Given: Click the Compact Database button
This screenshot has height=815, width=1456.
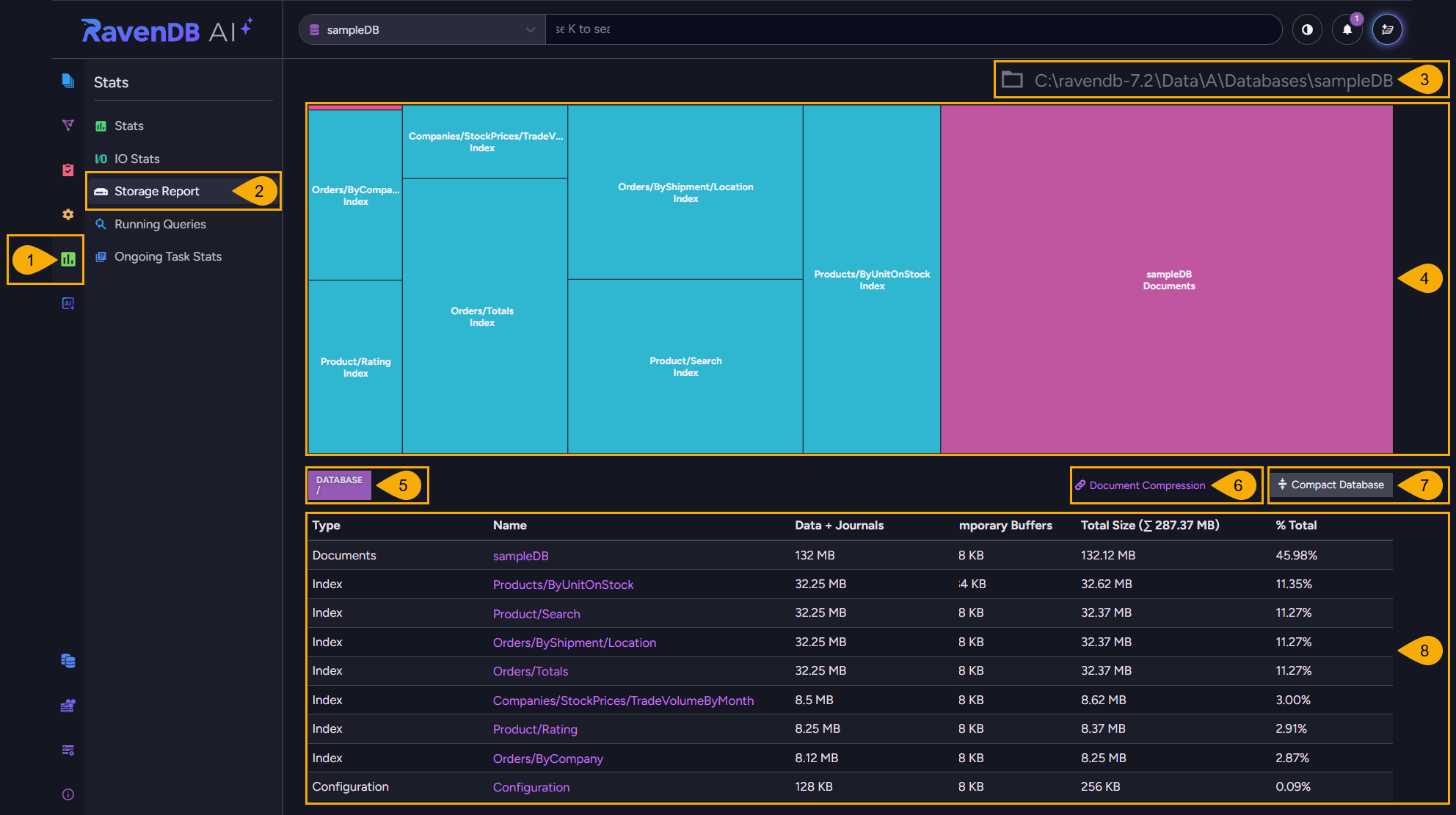Looking at the screenshot, I should (x=1331, y=485).
